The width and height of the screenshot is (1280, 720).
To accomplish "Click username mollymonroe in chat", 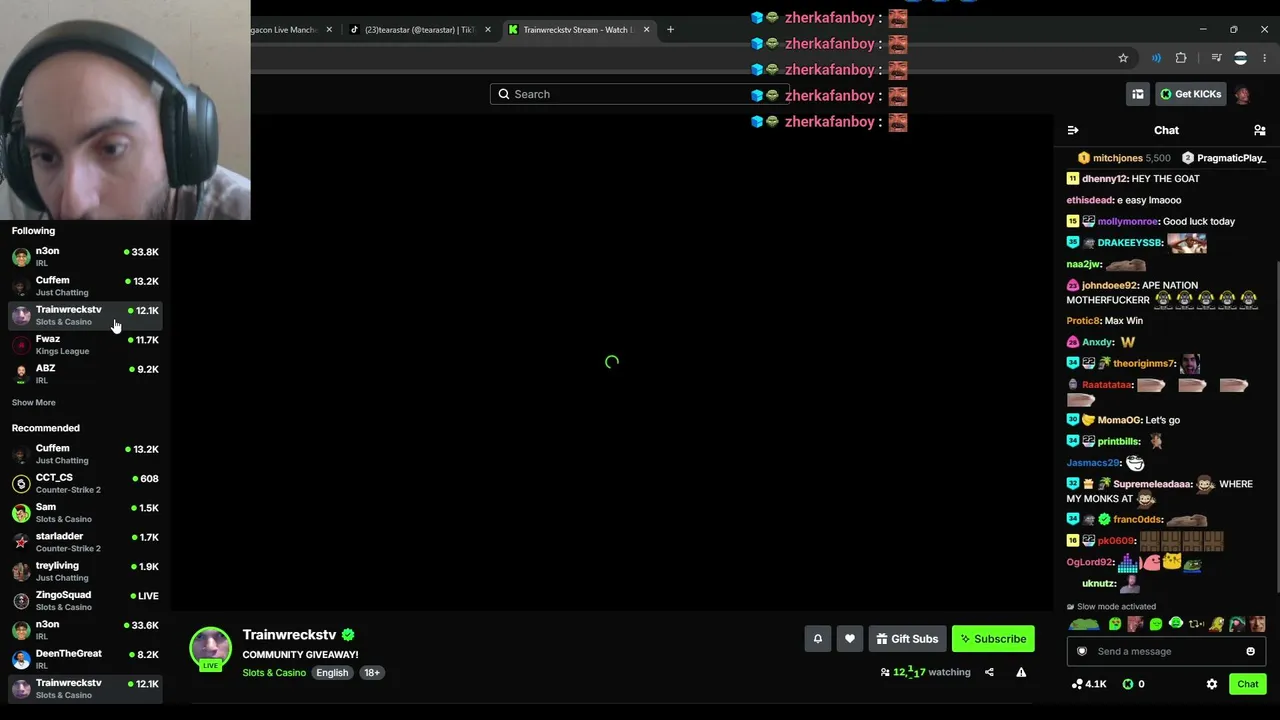I will [1127, 222].
